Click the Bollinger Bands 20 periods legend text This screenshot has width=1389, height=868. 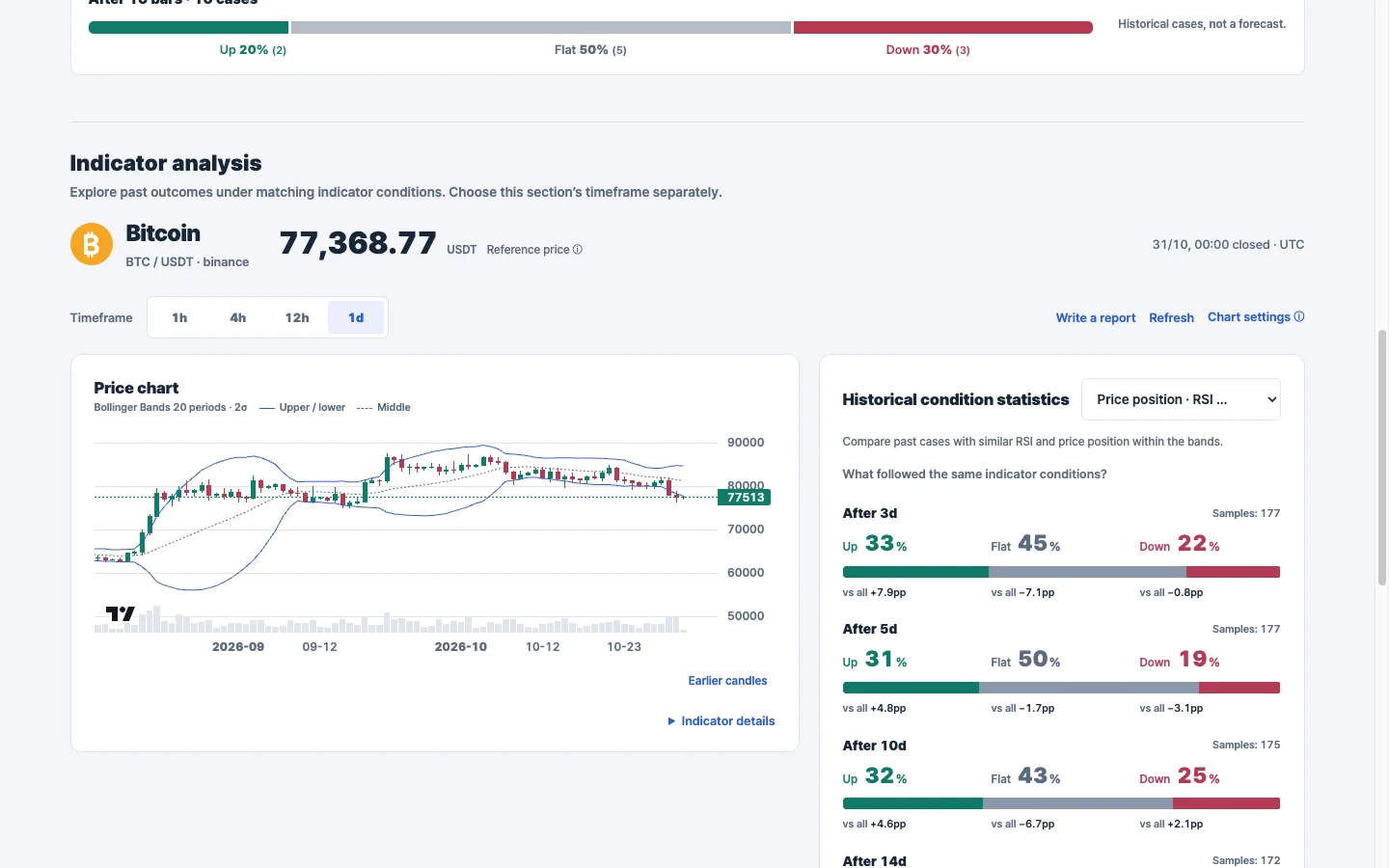pyautogui.click(x=170, y=408)
